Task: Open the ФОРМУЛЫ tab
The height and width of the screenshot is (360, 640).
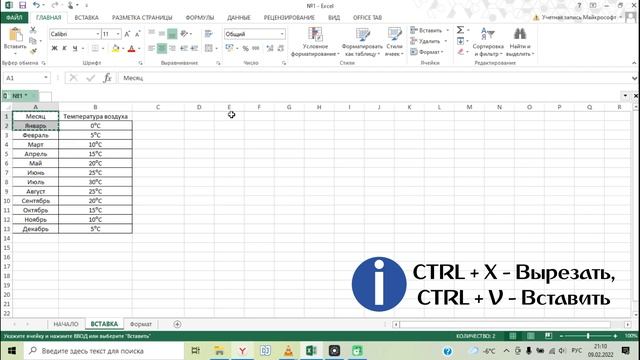Action: click(200, 18)
